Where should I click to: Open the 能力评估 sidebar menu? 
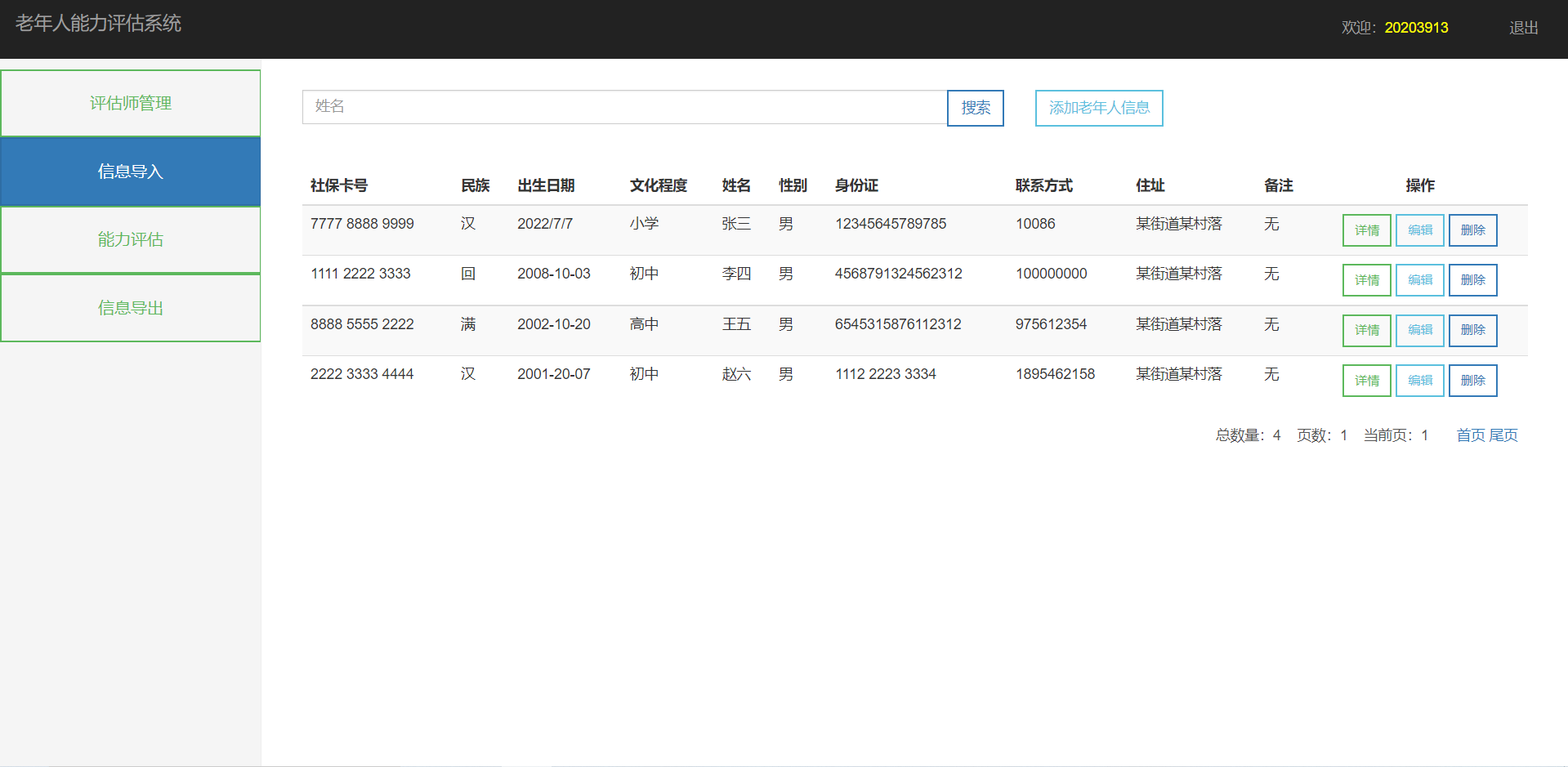pos(131,239)
